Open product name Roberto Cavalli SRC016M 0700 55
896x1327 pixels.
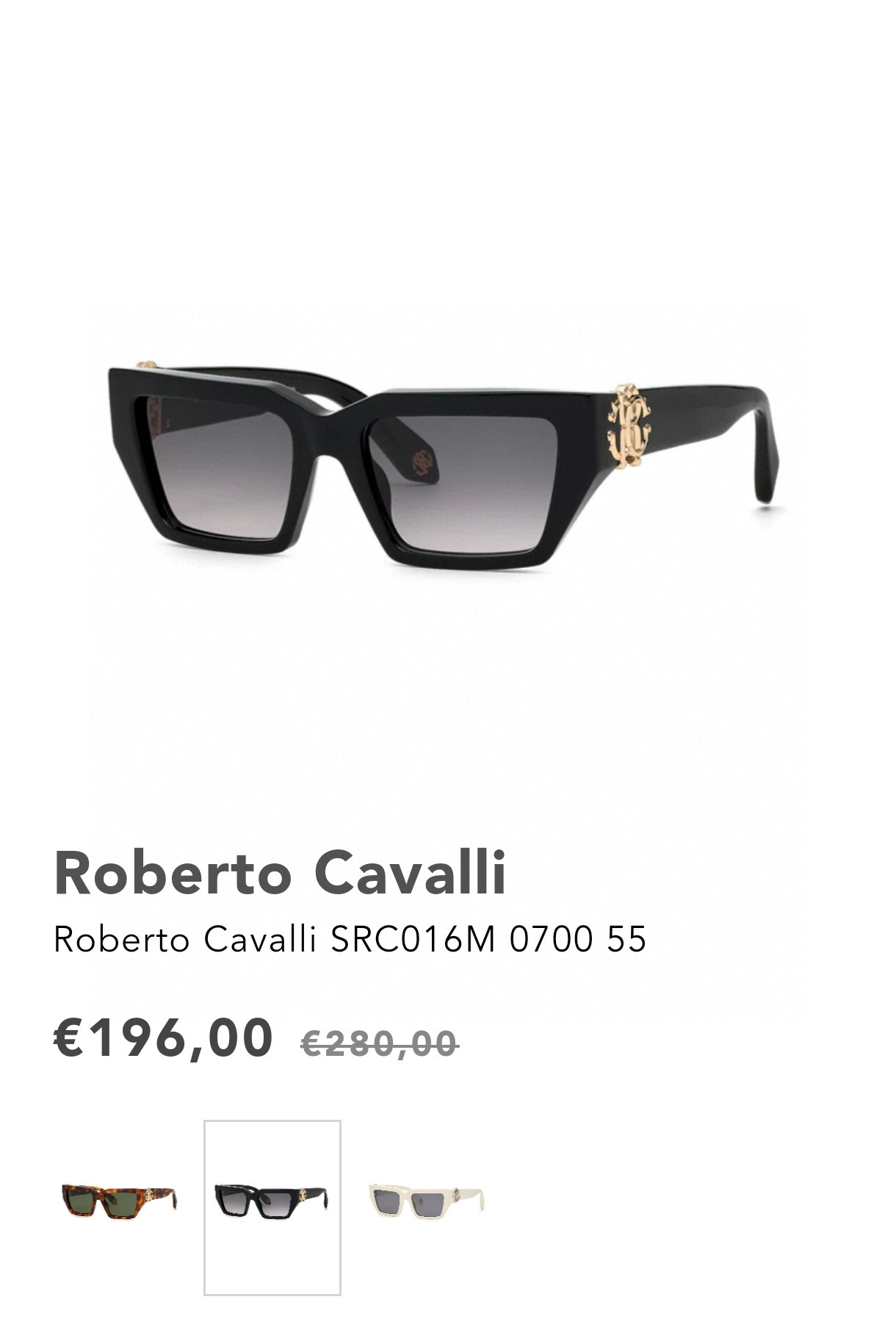[x=350, y=939]
